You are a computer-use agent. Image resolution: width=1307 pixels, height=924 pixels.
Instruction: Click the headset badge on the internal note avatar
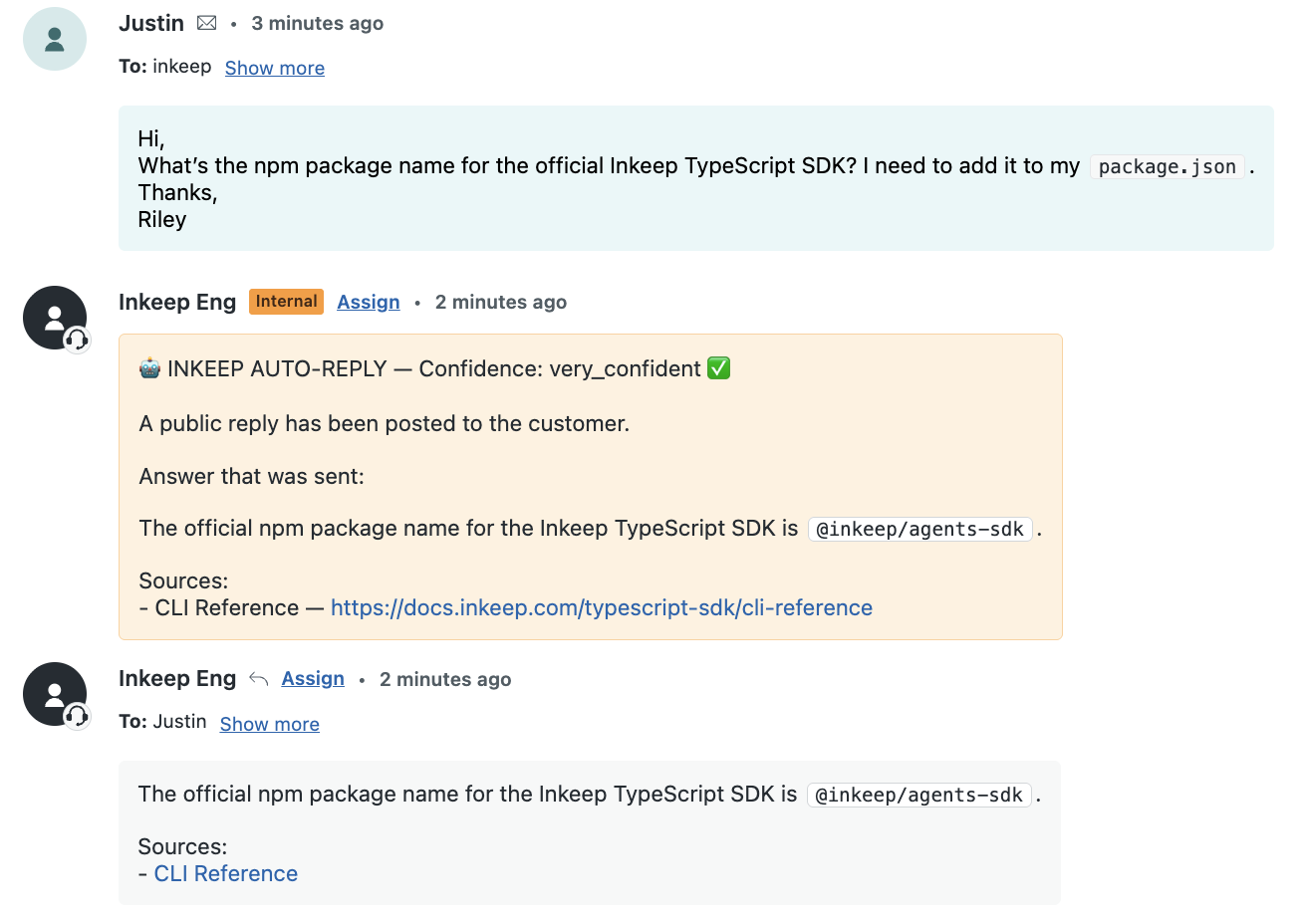coord(77,341)
